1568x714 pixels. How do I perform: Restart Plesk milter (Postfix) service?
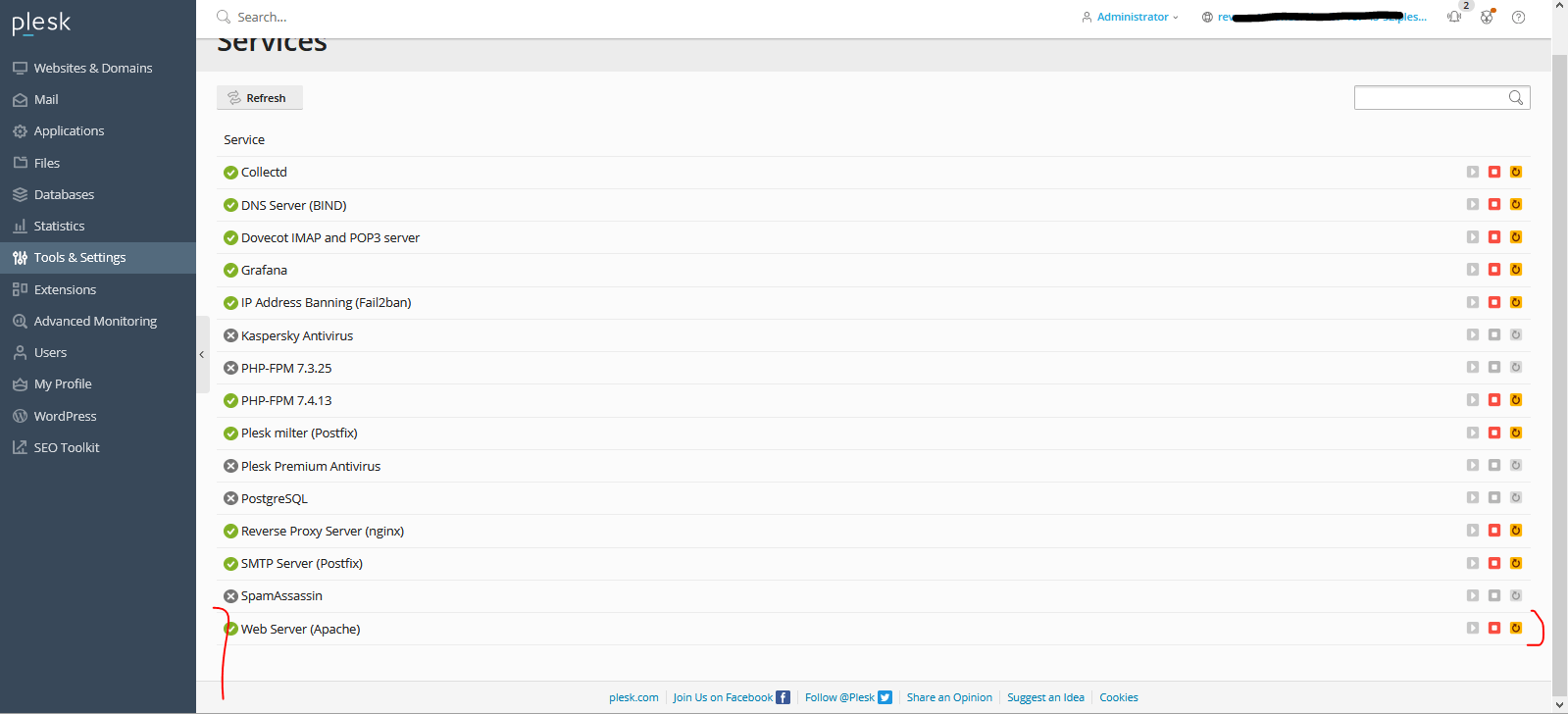point(1516,433)
